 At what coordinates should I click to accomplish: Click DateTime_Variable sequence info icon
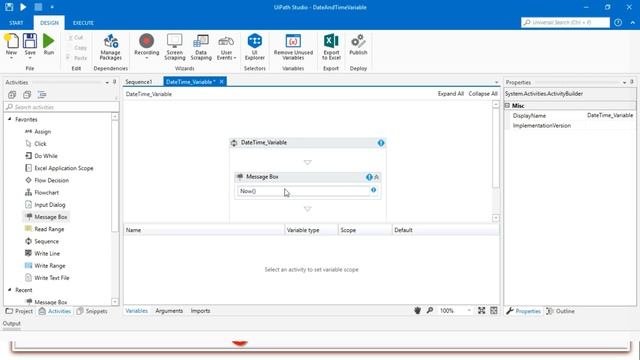click(x=381, y=143)
